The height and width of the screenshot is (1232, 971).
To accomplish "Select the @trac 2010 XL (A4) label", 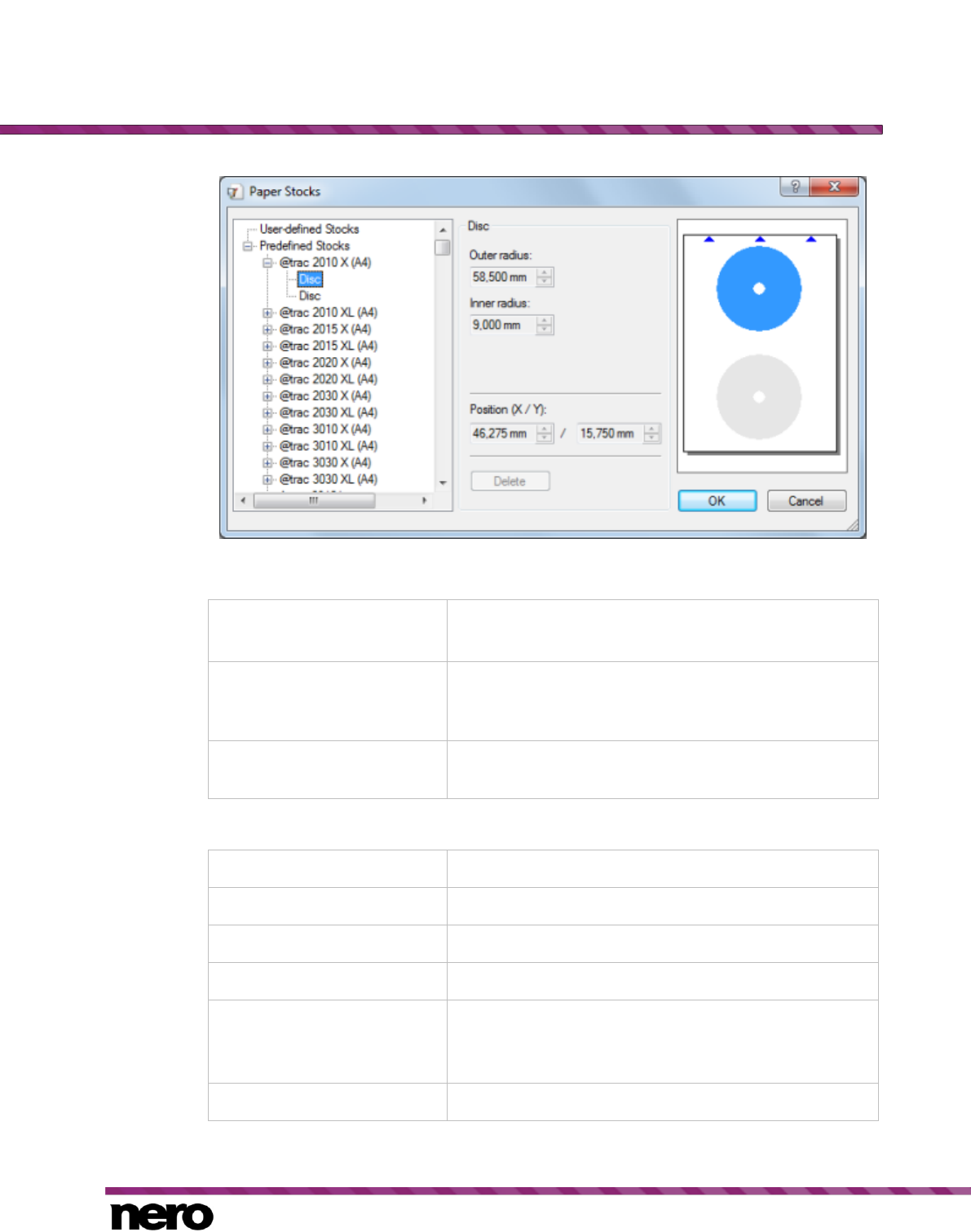I will pyautogui.click(x=329, y=312).
